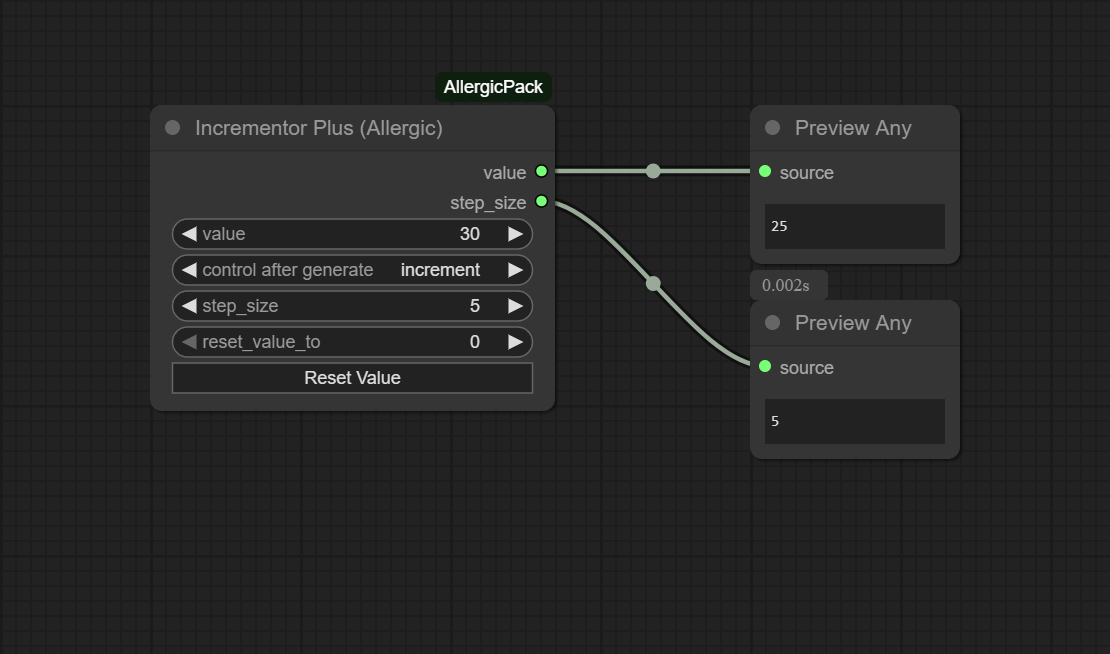Select the upper Preview Any node title
This screenshot has height=654, width=1110.
click(x=853, y=128)
